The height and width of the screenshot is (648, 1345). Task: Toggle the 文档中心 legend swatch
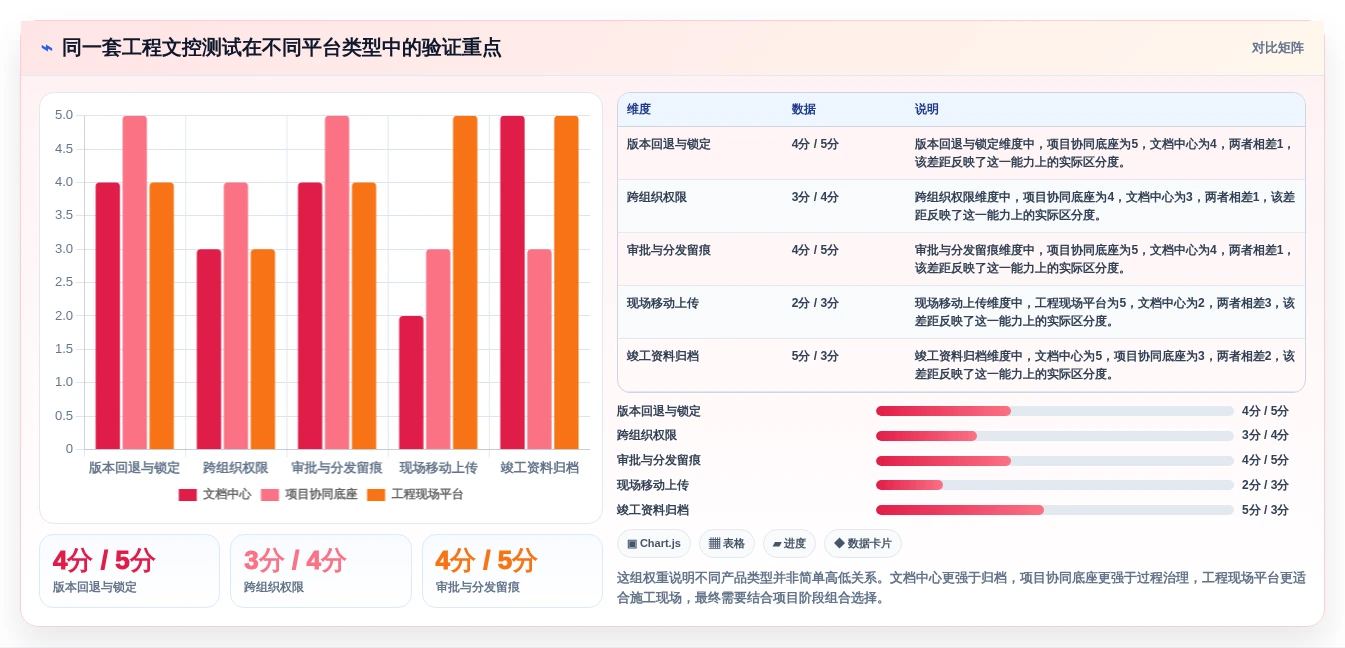(188, 494)
